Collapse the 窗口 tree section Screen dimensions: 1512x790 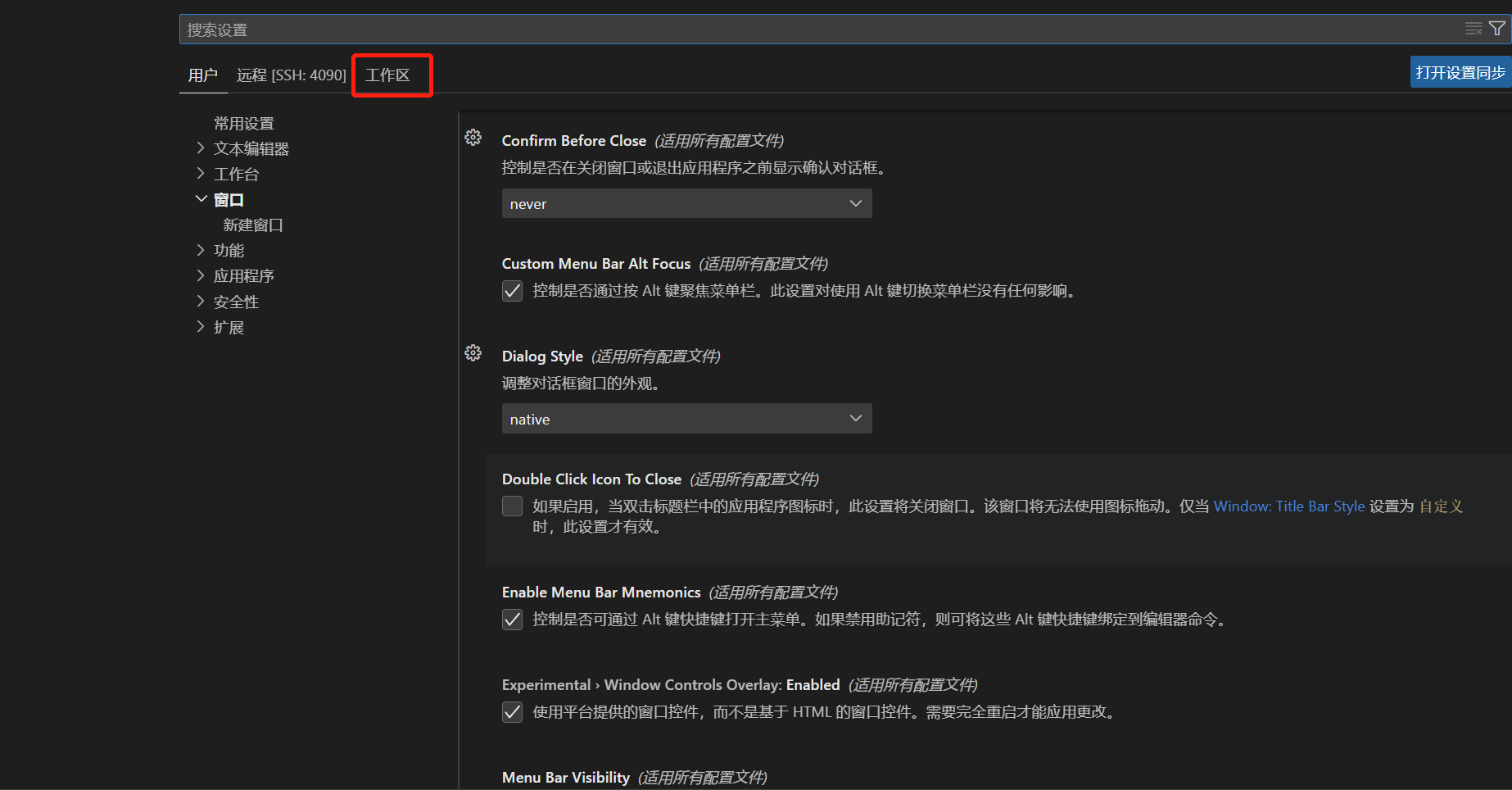[201, 199]
